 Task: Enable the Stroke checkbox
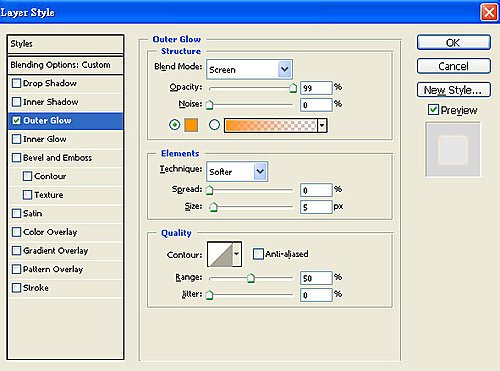point(16,288)
